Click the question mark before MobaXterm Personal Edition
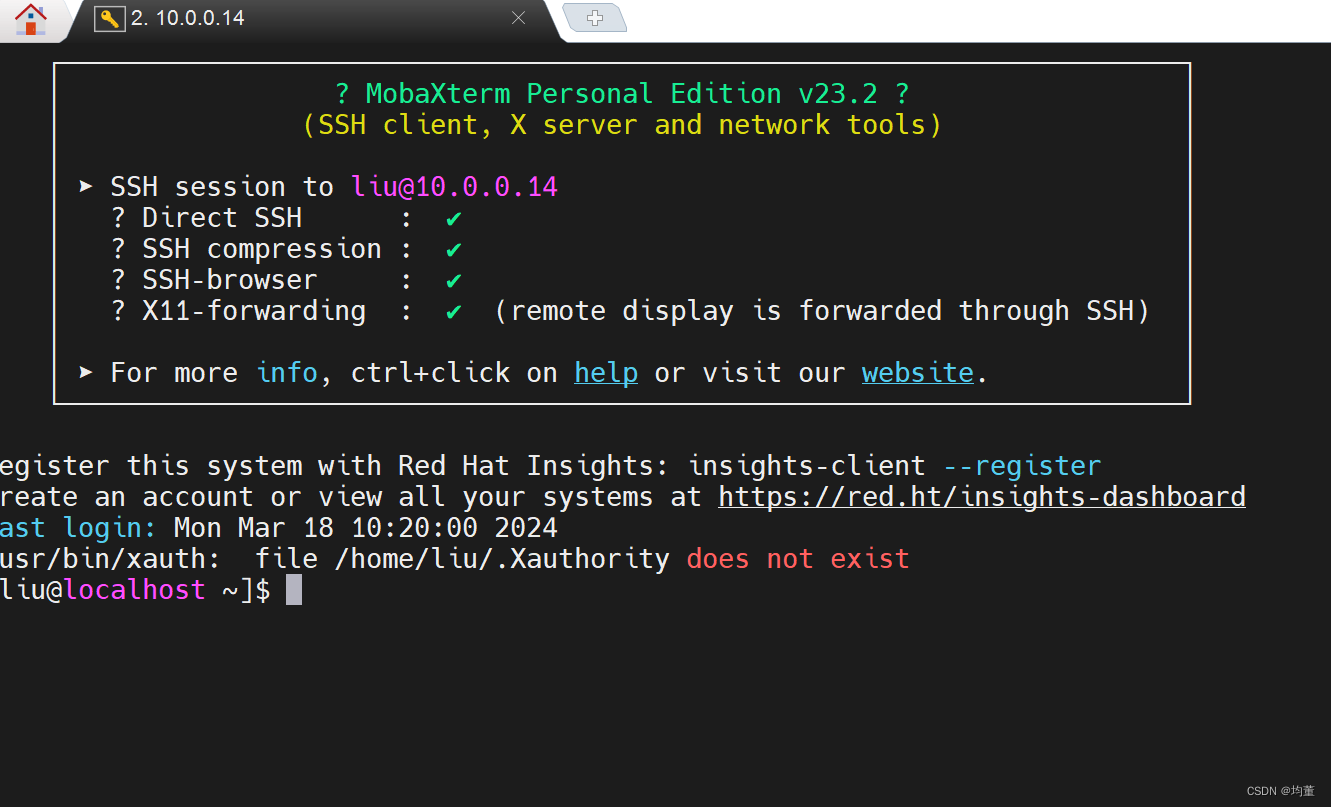1331x807 pixels. (x=343, y=93)
